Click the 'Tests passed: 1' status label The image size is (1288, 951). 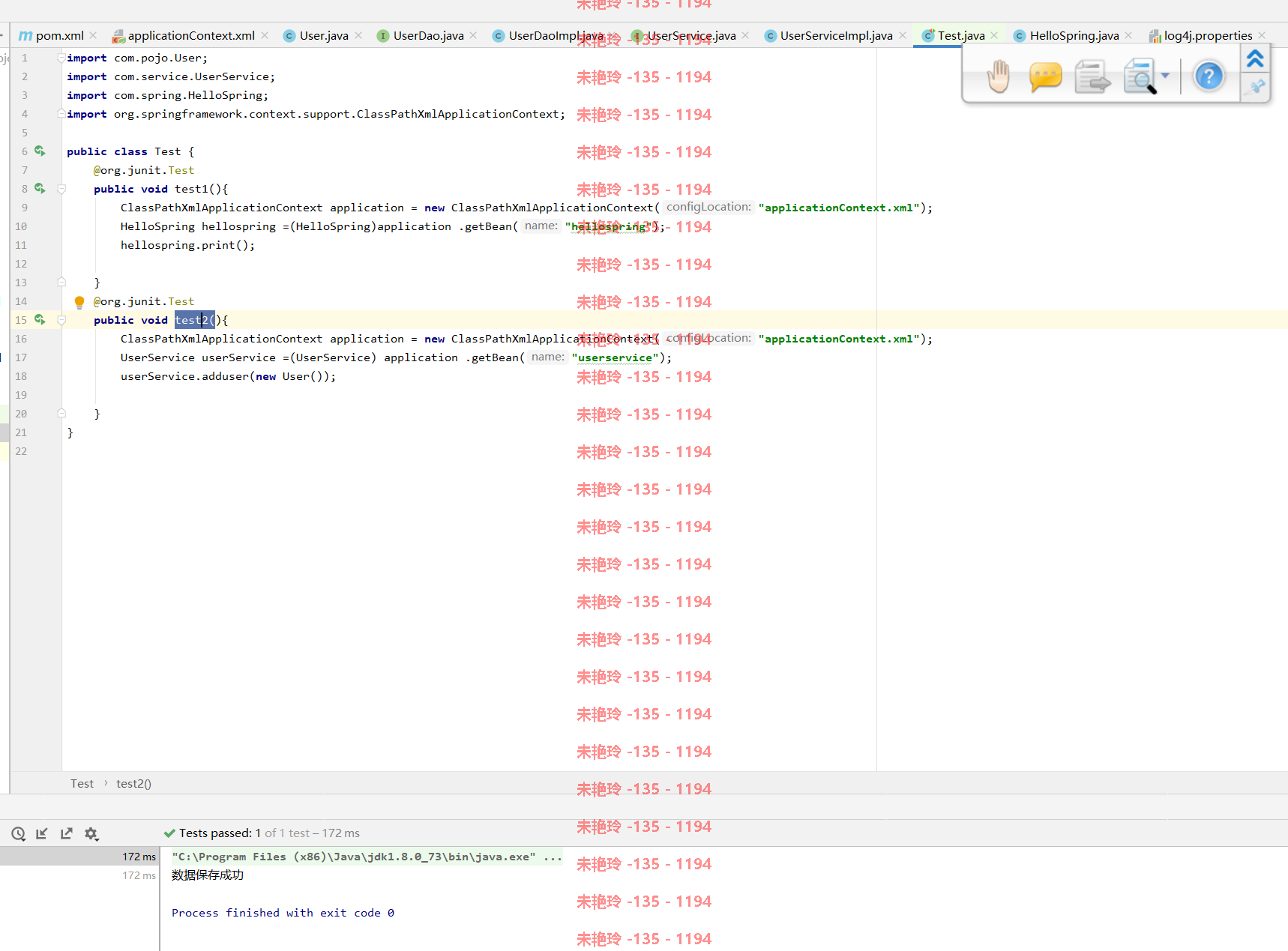pyautogui.click(x=220, y=833)
